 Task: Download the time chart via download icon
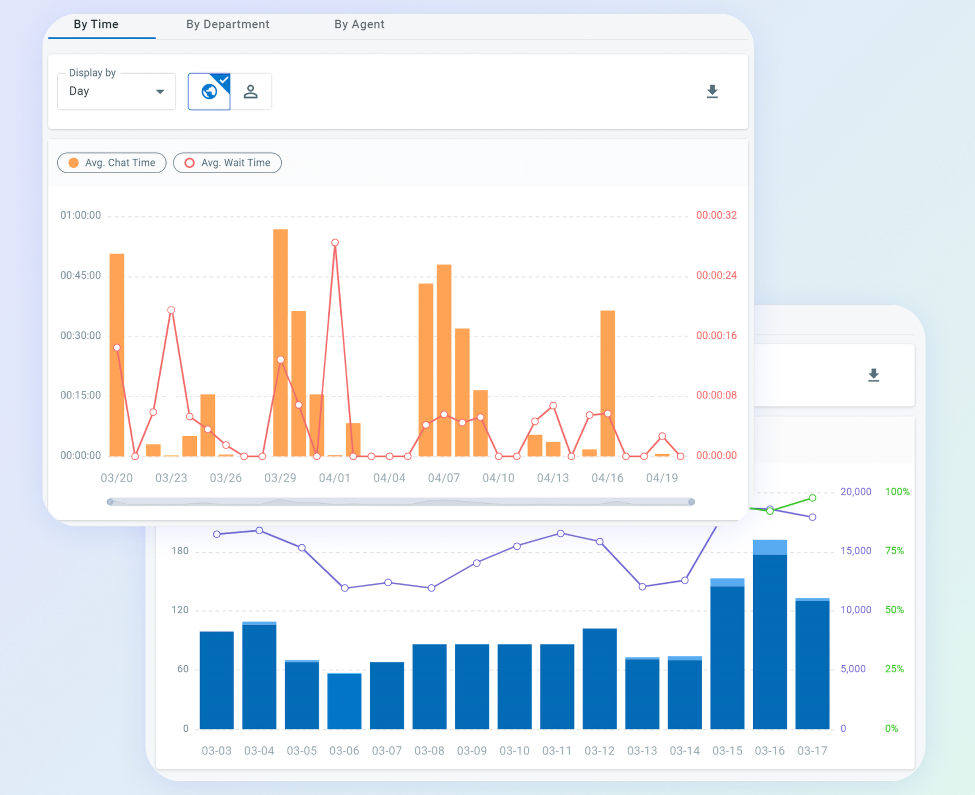click(713, 92)
